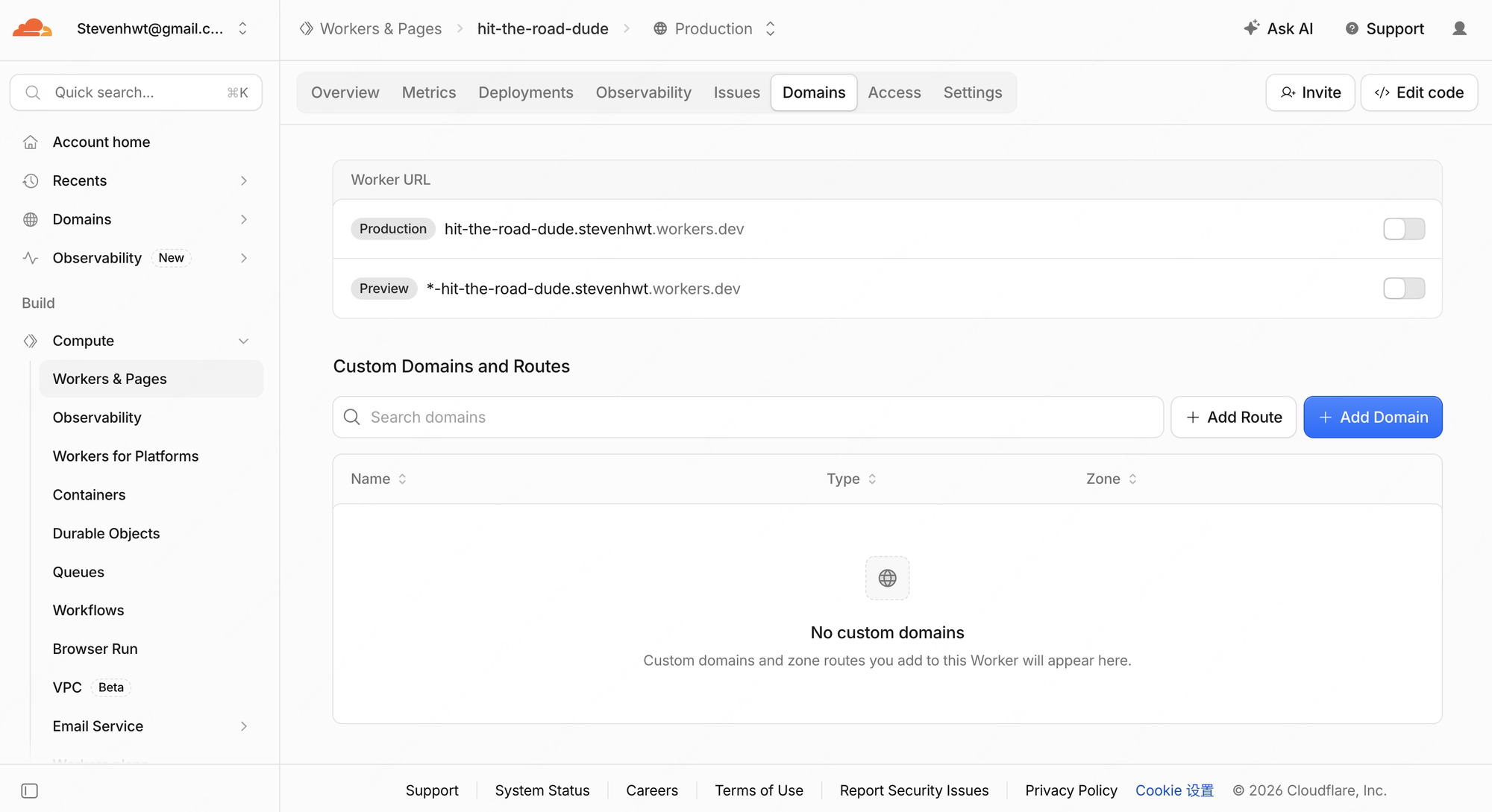
Task: Open the System Status footer link
Action: click(542, 790)
